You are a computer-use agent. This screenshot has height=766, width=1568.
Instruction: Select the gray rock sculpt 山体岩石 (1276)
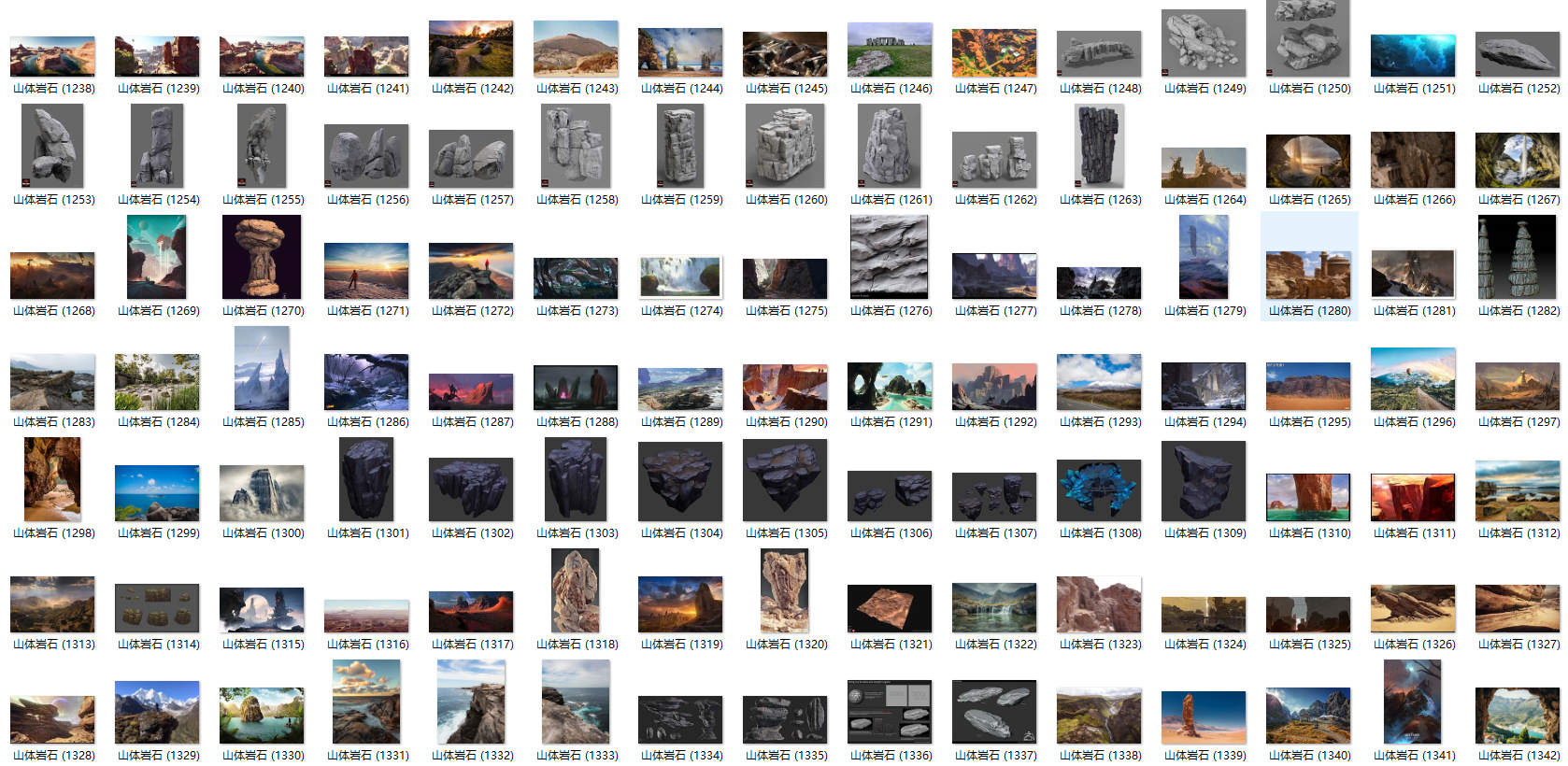click(890, 257)
